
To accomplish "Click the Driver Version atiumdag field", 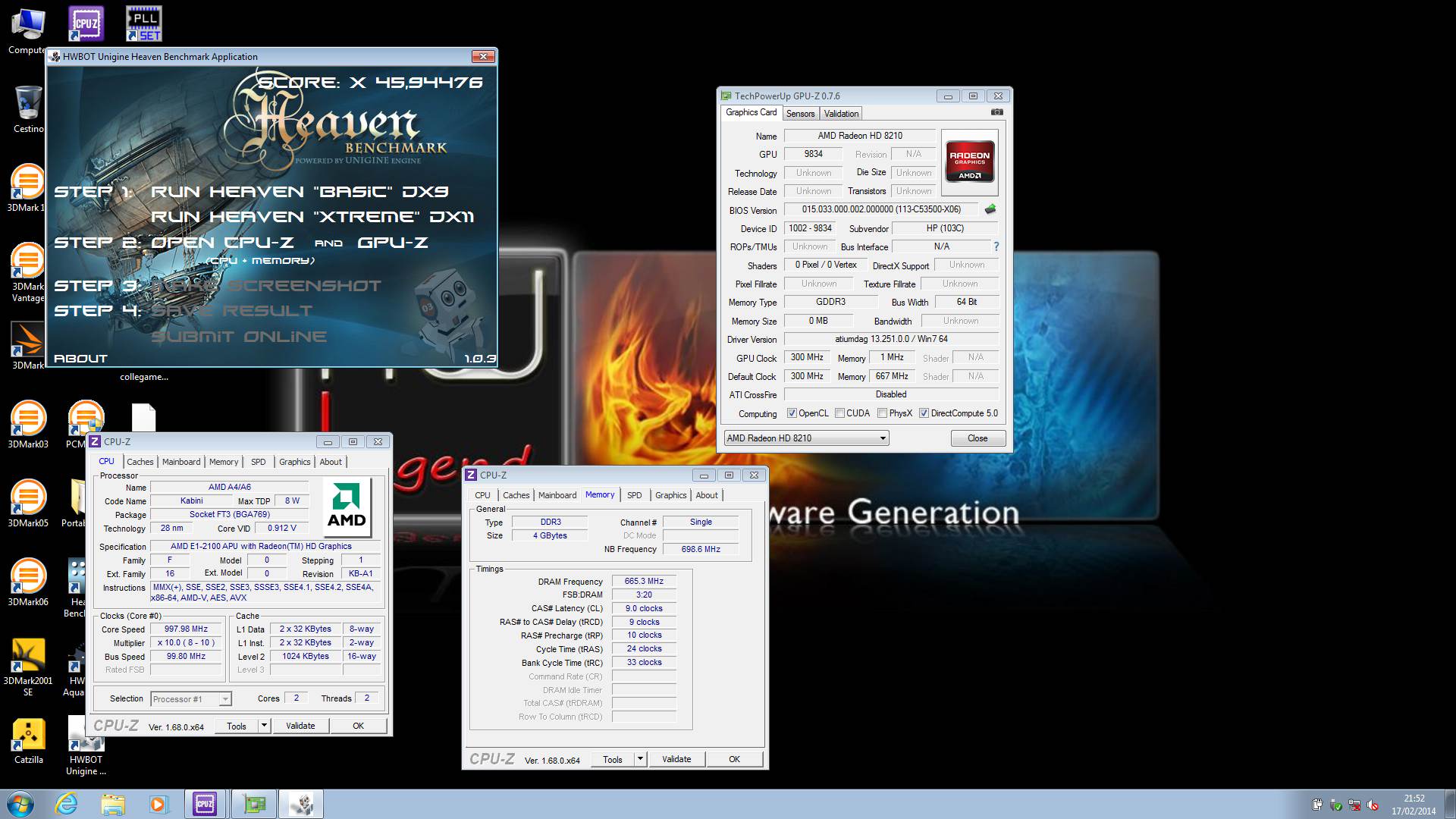I will 891,339.
